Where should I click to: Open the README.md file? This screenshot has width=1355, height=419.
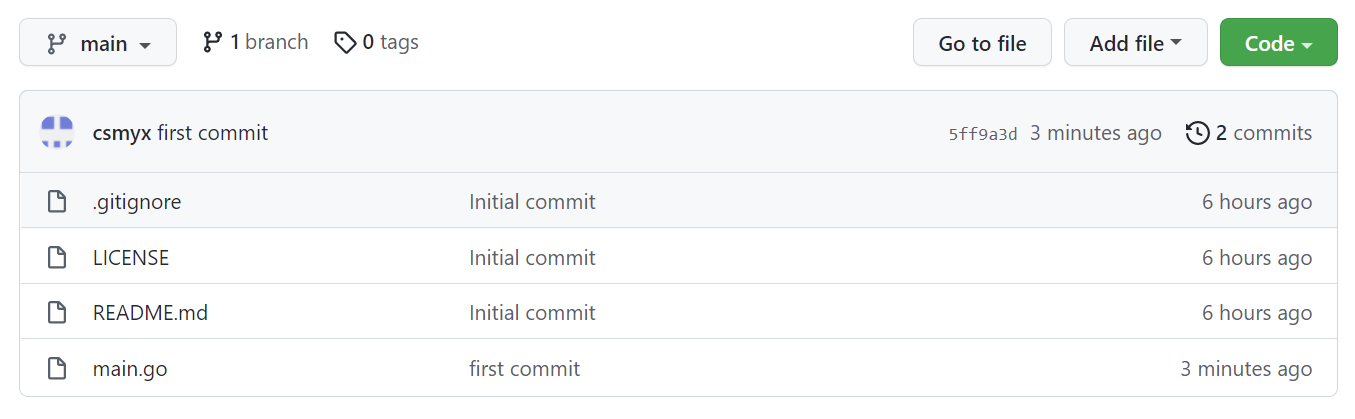pos(150,313)
